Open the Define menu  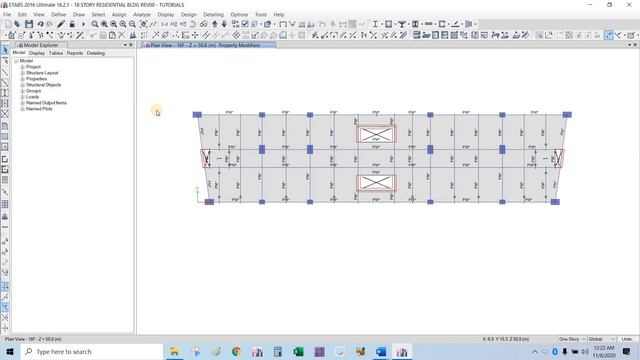[x=58, y=14]
